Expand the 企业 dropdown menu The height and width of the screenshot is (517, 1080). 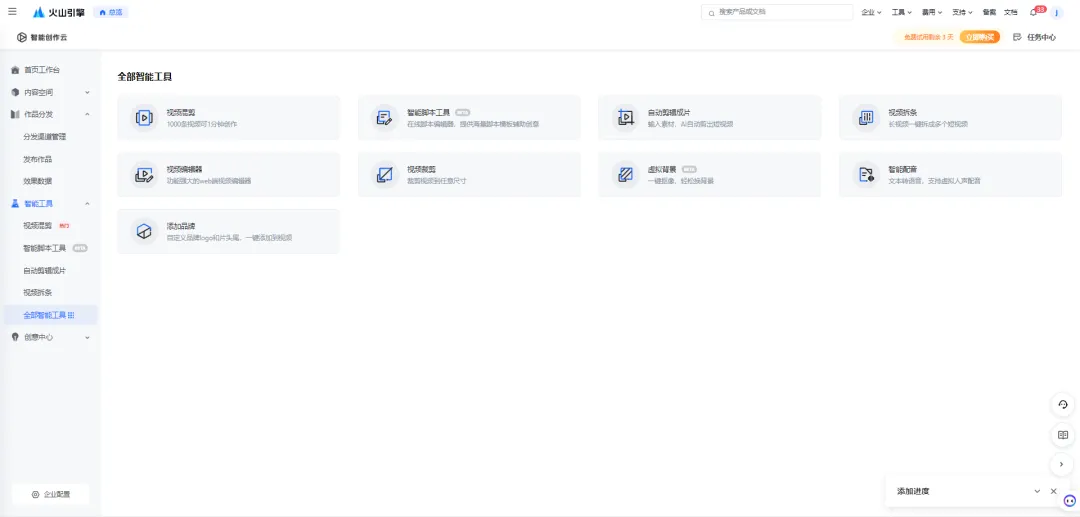[x=871, y=12]
